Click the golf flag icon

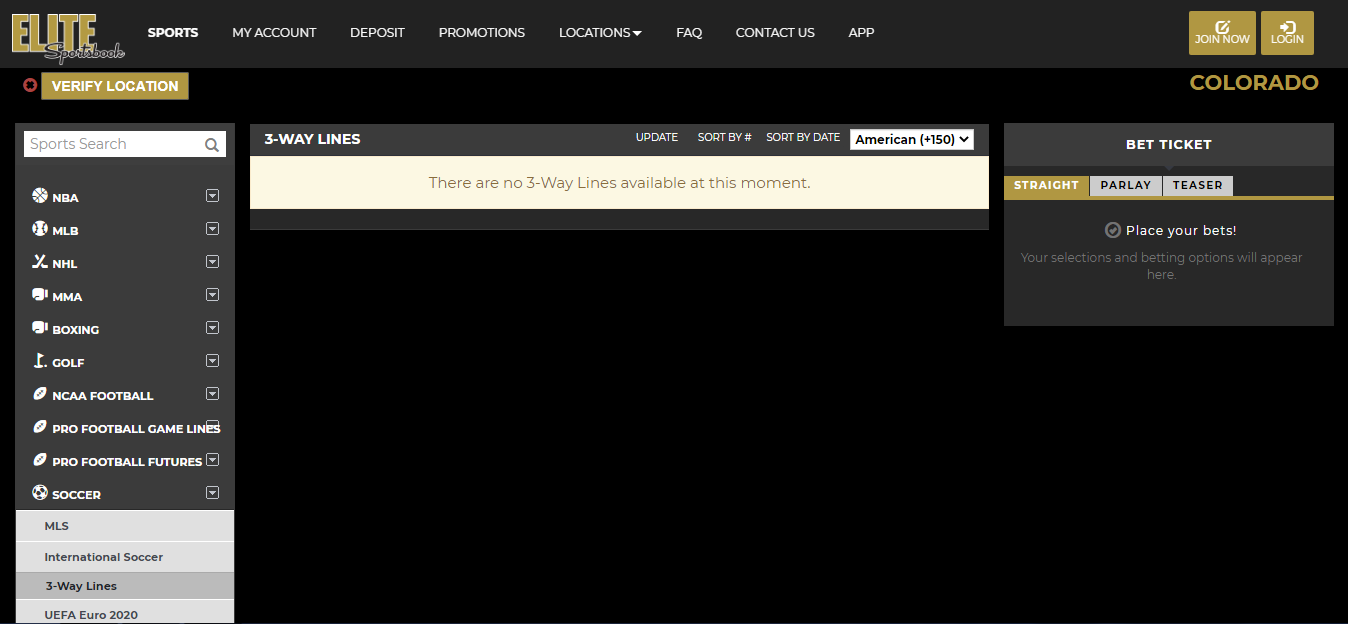[40, 361]
